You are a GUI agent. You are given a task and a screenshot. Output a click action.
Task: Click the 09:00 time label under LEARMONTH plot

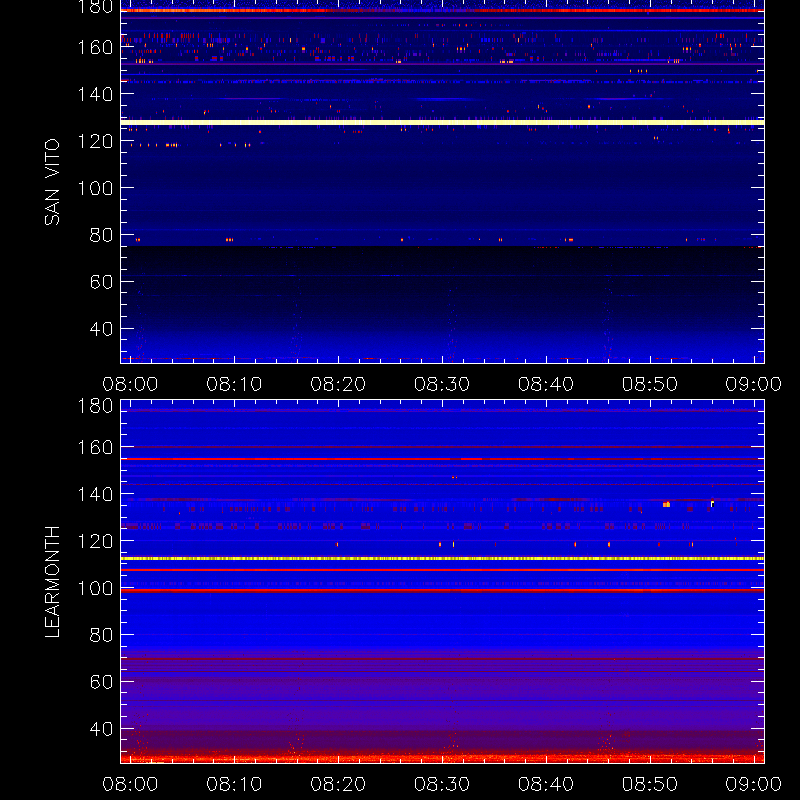click(x=754, y=784)
